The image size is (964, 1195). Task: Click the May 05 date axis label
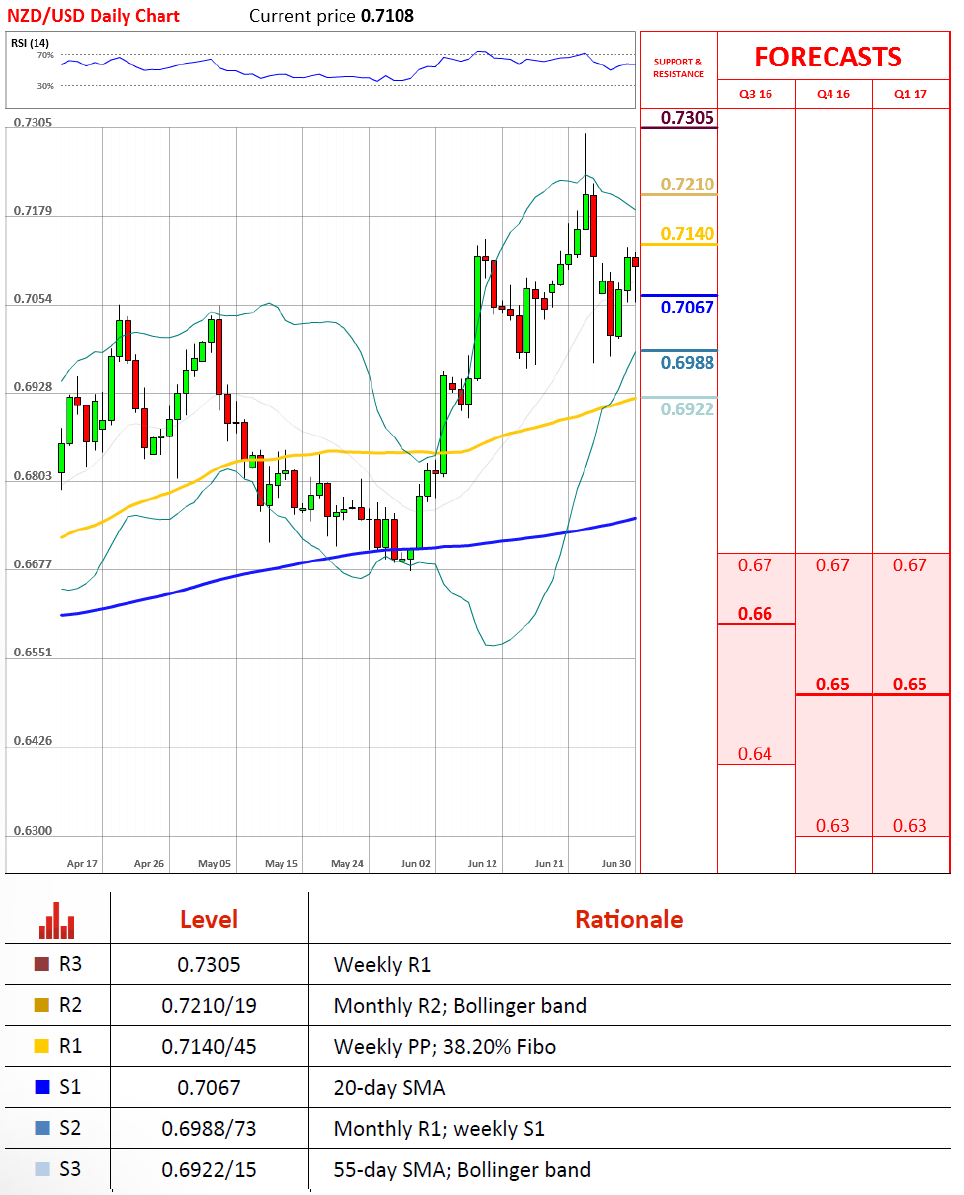(x=214, y=863)
